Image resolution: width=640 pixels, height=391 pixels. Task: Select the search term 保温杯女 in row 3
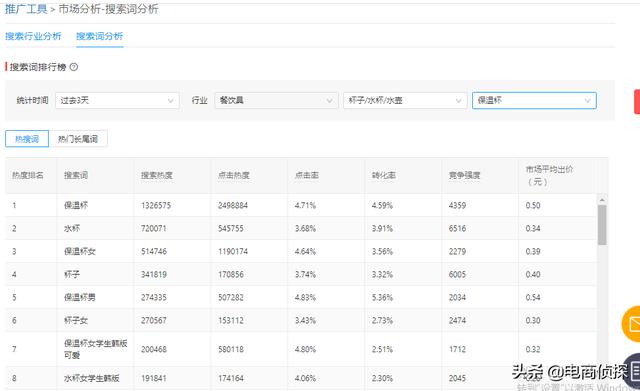[80, 251]
